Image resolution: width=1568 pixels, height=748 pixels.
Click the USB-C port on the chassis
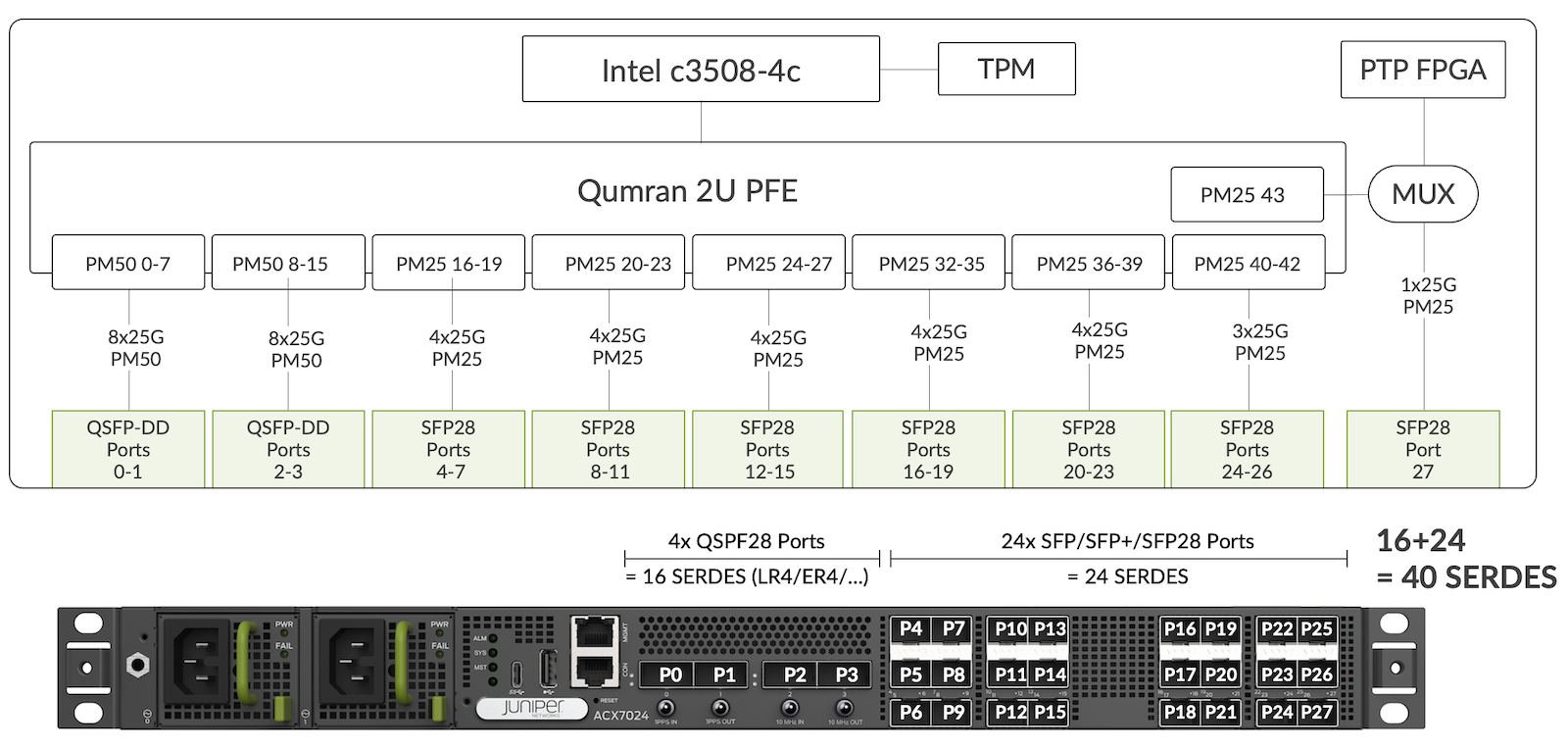tap(516, 674)
